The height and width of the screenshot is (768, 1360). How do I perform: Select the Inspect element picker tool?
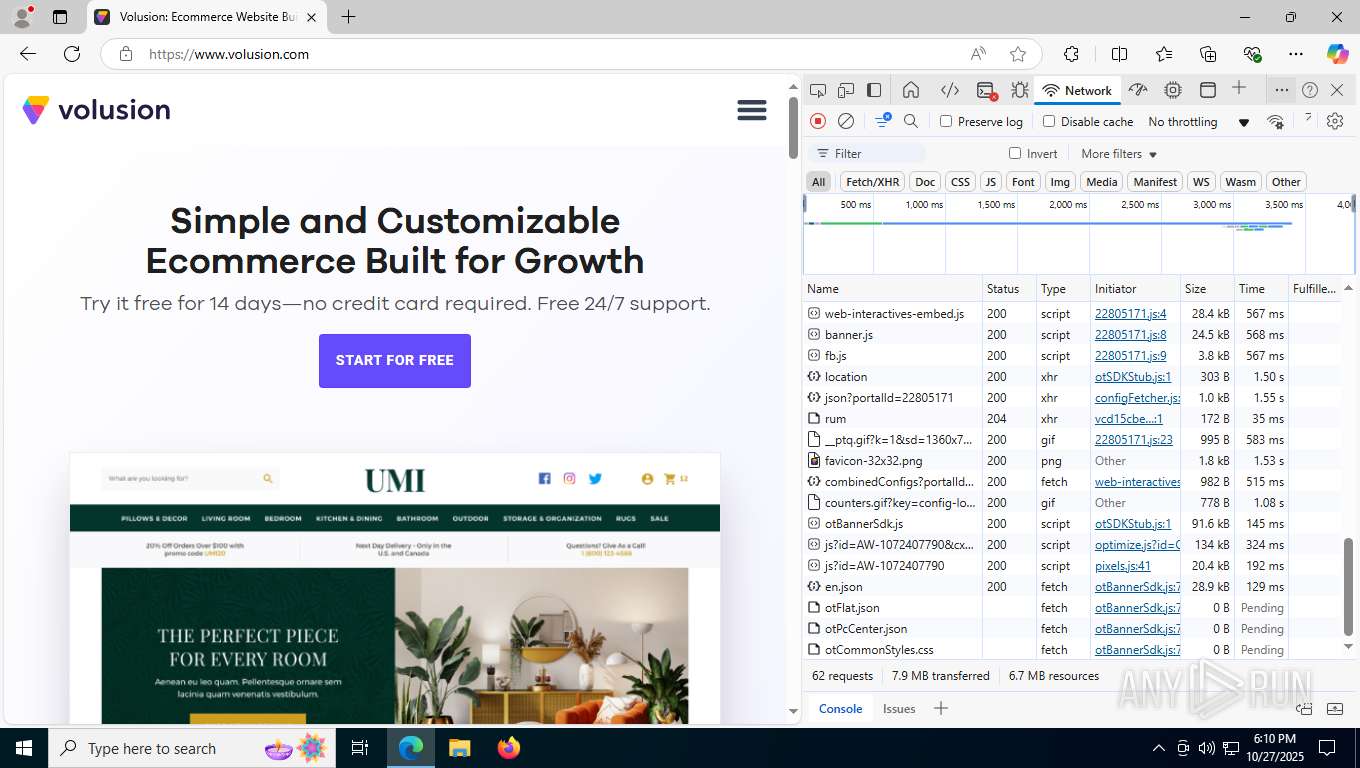(818, 90)
